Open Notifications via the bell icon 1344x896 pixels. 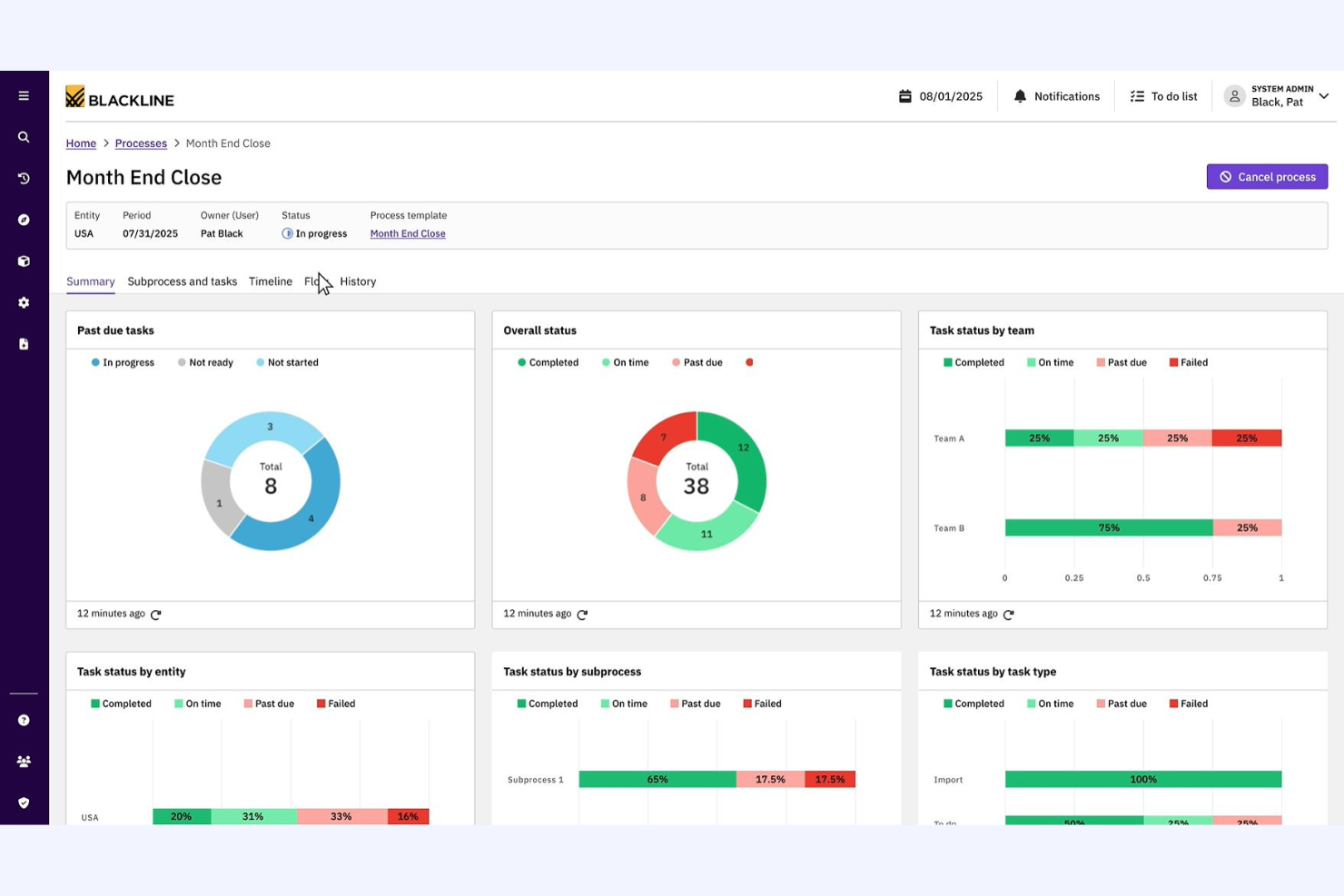tap(1019, 95)
